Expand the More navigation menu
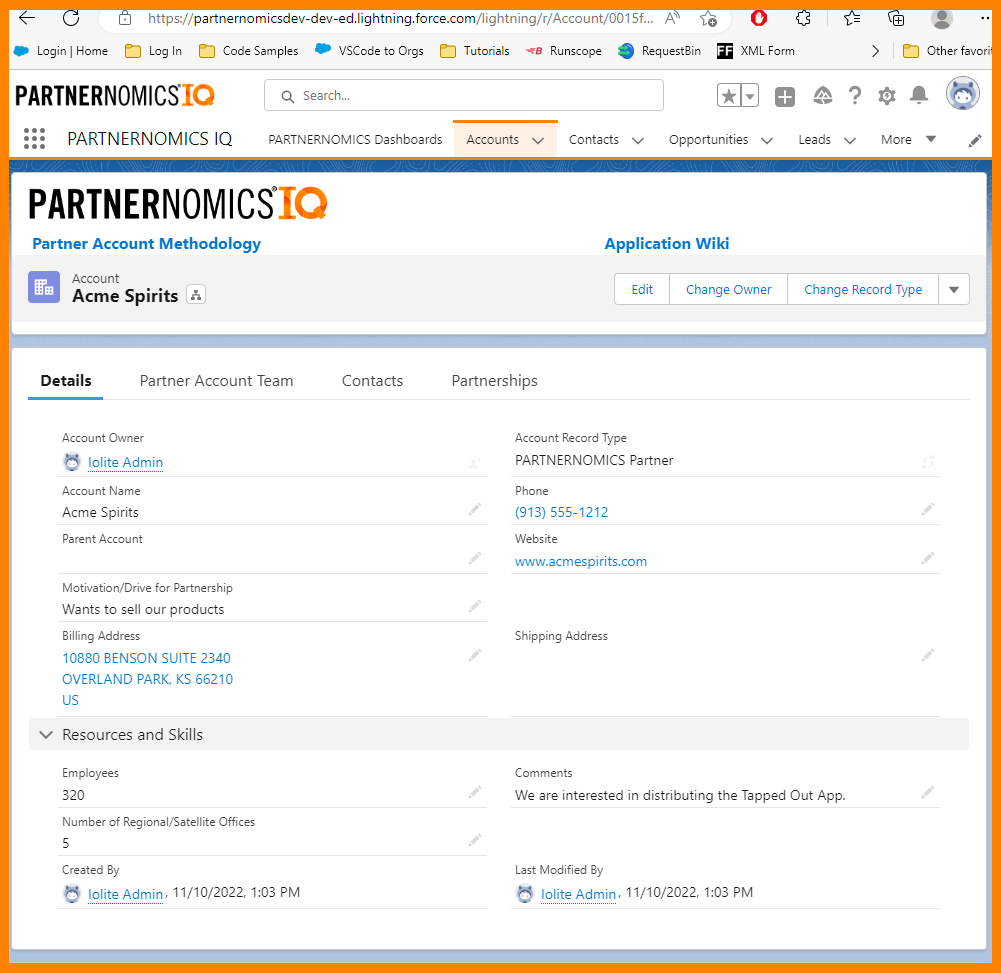The width and height of the screenshot is (1001, 973). pyautogui.click(x=908, y=139)
